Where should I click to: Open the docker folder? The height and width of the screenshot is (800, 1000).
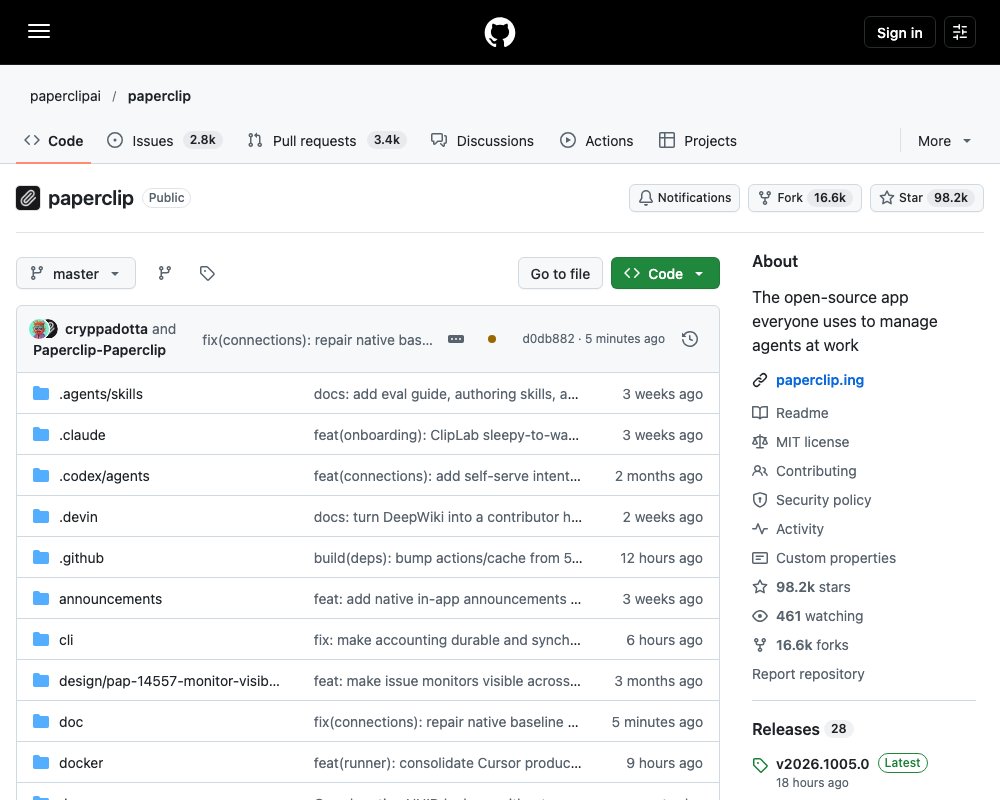pos(81,763)
